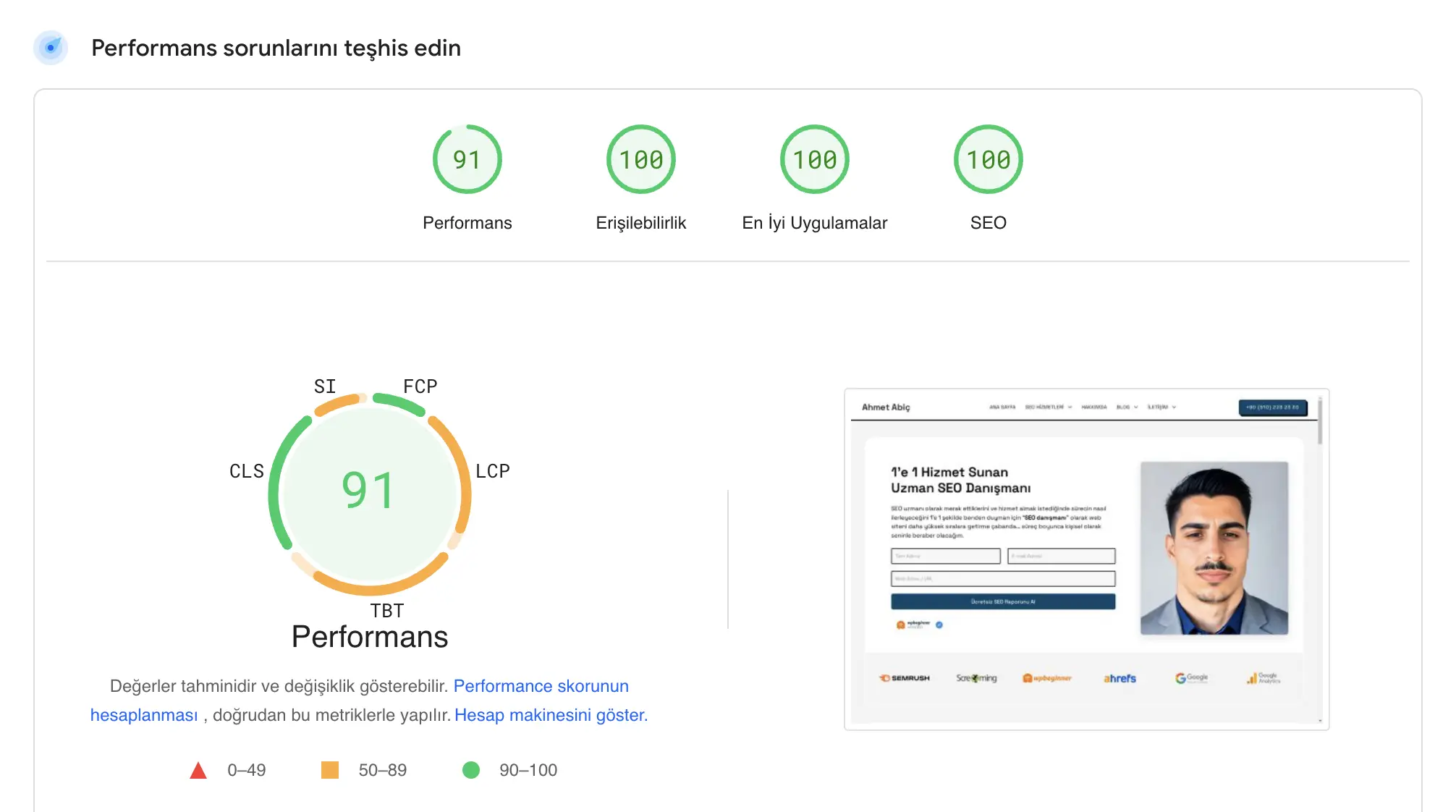The height and width of the screenshot is (812, 1456).
Task: Click the red triangle 0–49 legend icon
Action: [198, 770]
